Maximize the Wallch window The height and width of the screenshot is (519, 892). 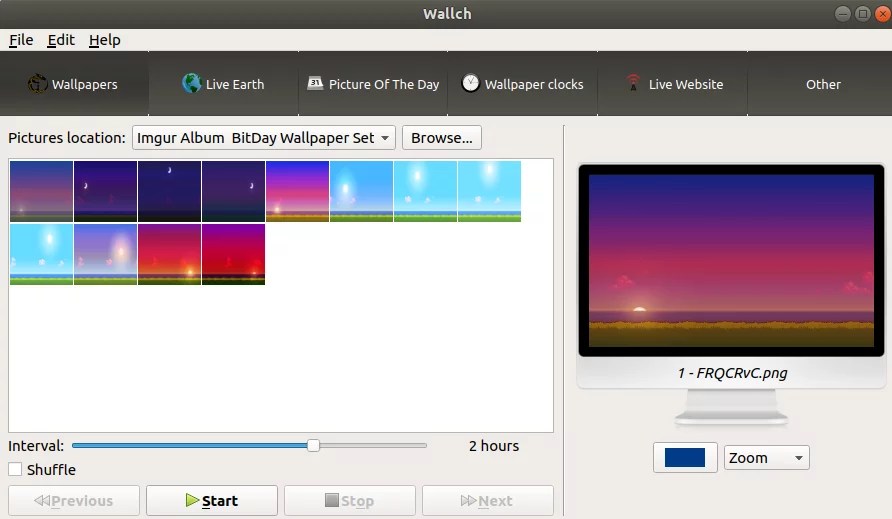click(x=863, y=14)
